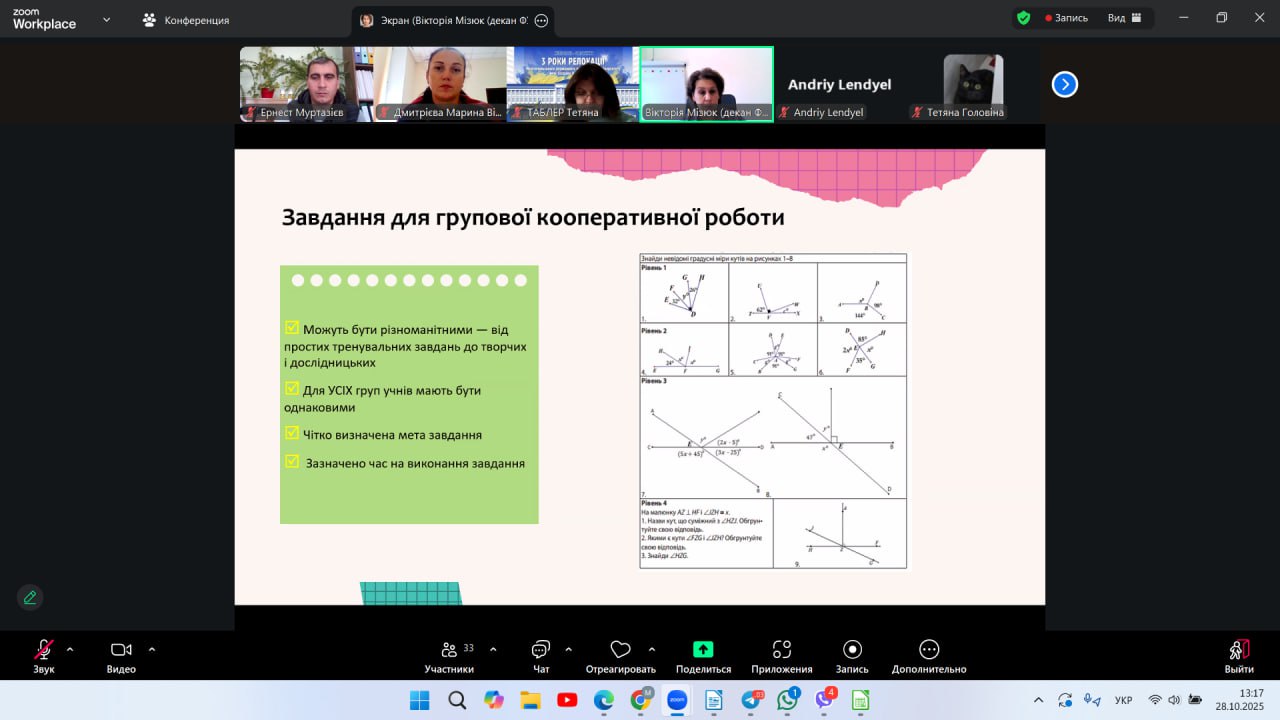1280x720 pixels.
Task: Toggle camera with Видео button
Action: [x=121, y=650]
